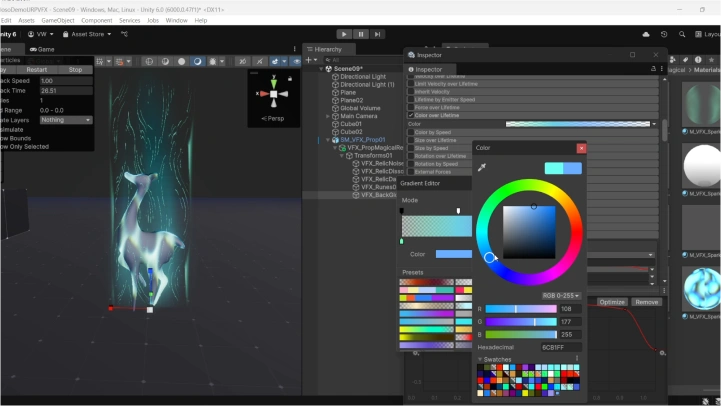Enable Rotation by Speed checkbox
This screenshot has width=721, height=406.
[411, 164]
